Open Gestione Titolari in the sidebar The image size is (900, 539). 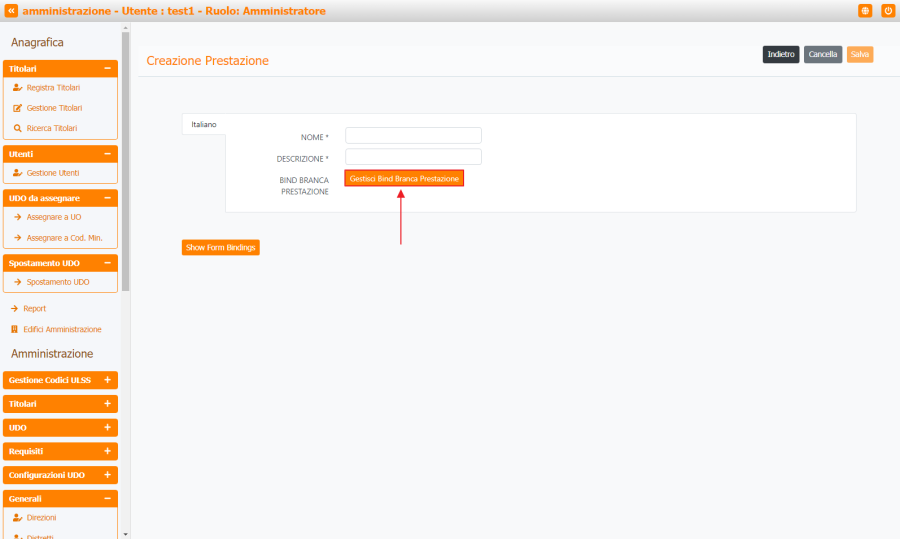point(54,108)
